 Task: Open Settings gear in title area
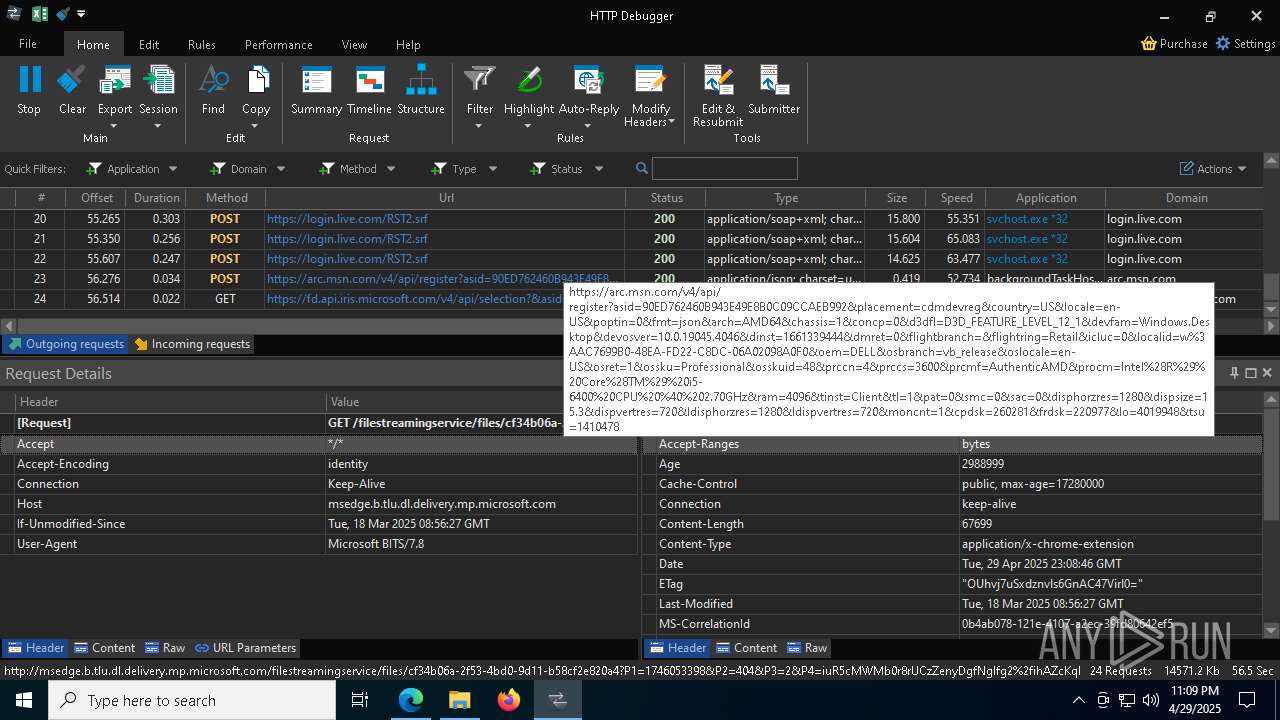point(1222,44)
